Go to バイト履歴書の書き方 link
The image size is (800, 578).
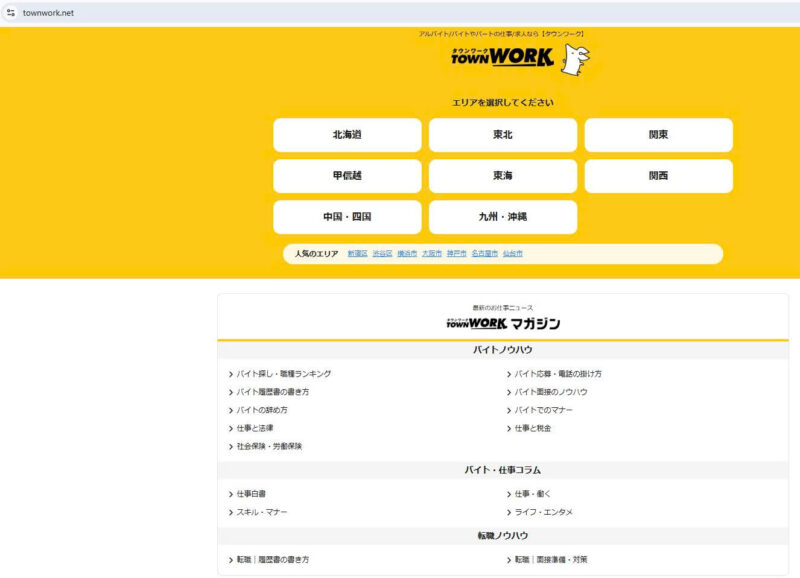coord(273,392)
